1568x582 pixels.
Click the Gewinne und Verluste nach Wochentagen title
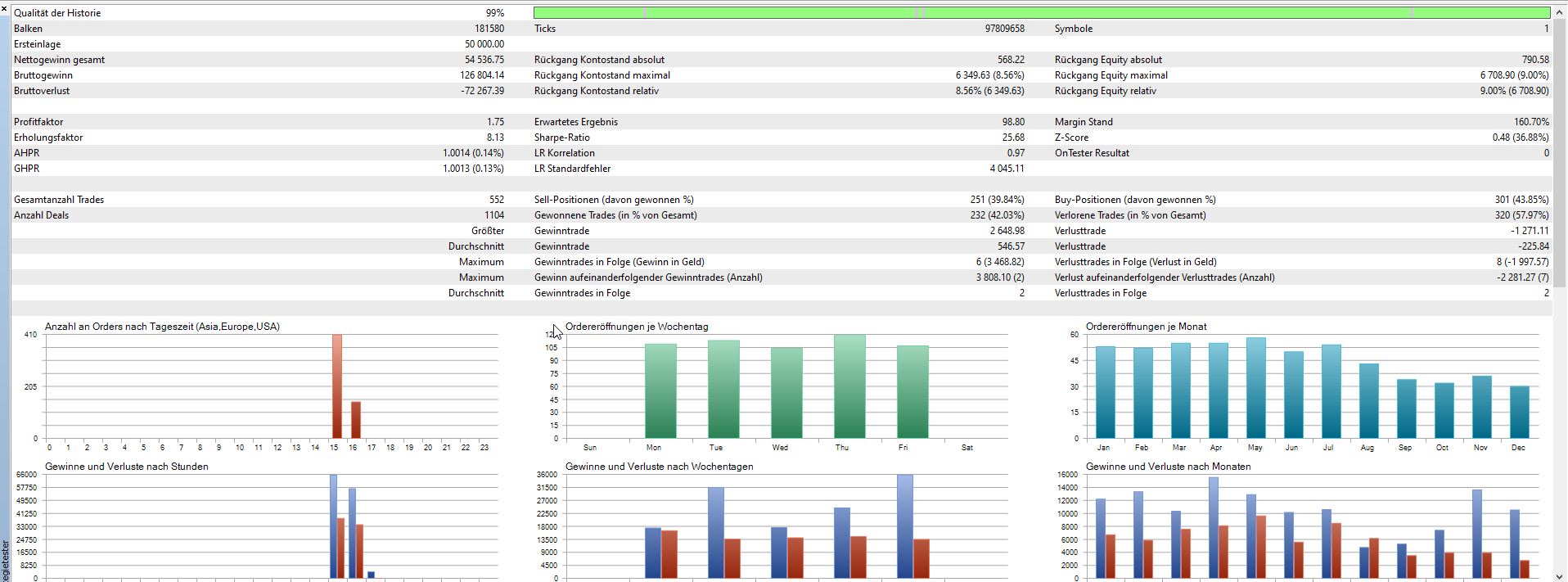click(x=659, y=467)
